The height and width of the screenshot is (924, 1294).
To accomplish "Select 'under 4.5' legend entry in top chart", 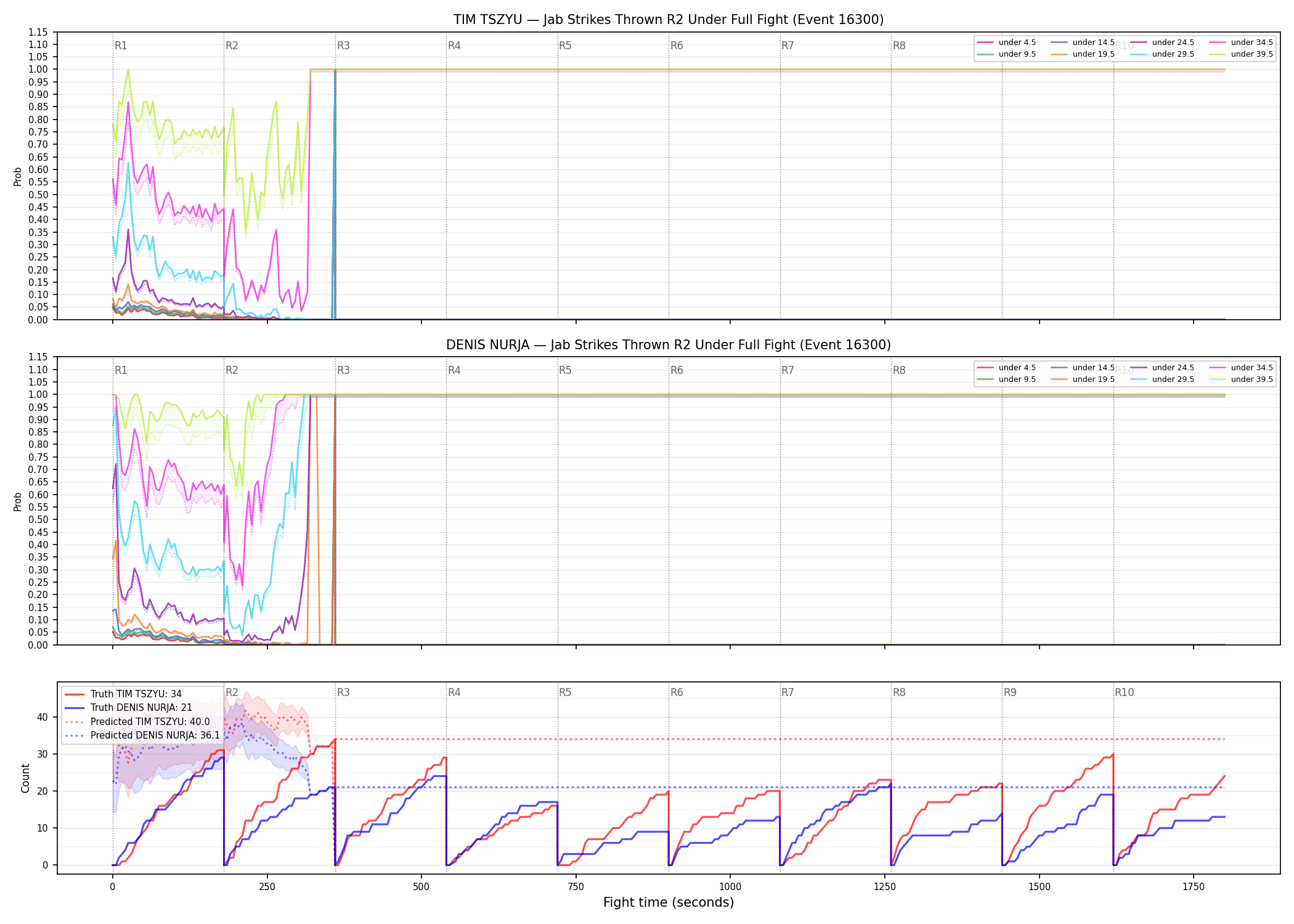I will [1006, 43].
